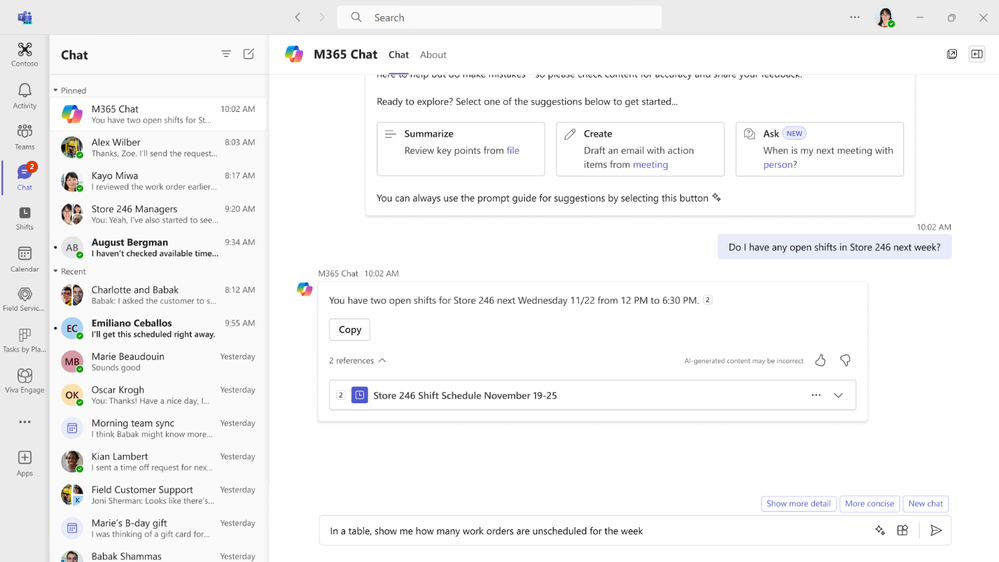The height and width of the screenshot is (562, 999).
Task: Pop out the M365 Chat window
Action: [x=952, y=54]
